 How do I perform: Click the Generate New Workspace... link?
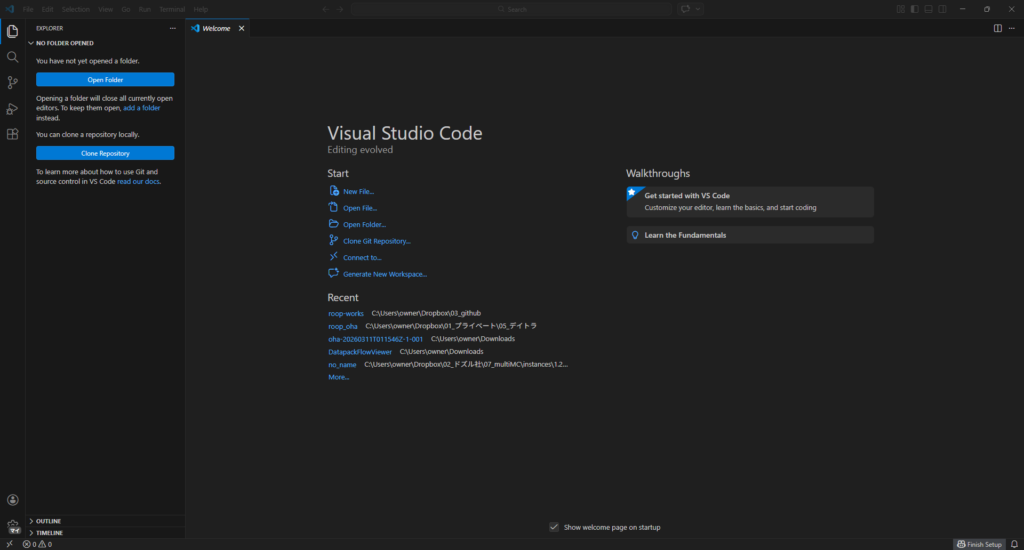coord(385,274)
